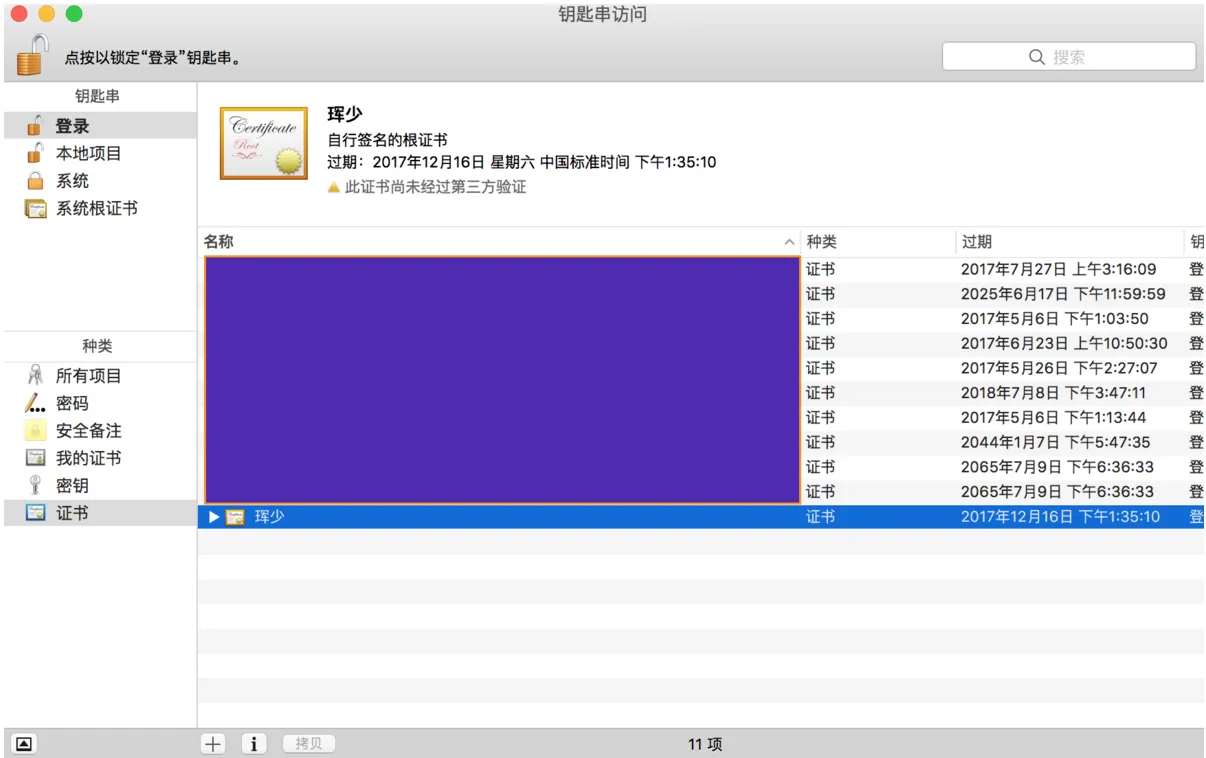Viewport: 1206px width, 758px height.
Task: Click the 登录 open padlock icon
Action: point(35,125)
